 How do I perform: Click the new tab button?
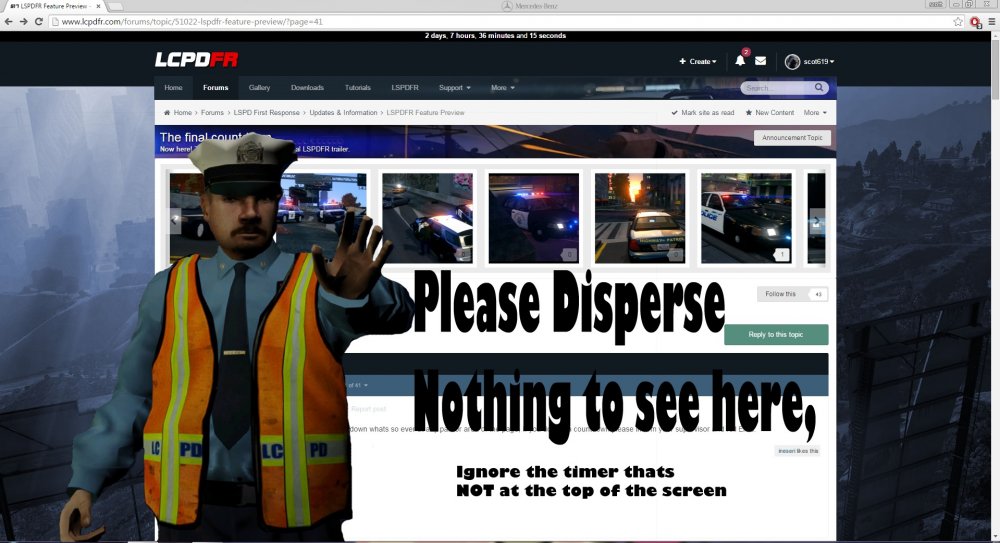coord(115,6)
